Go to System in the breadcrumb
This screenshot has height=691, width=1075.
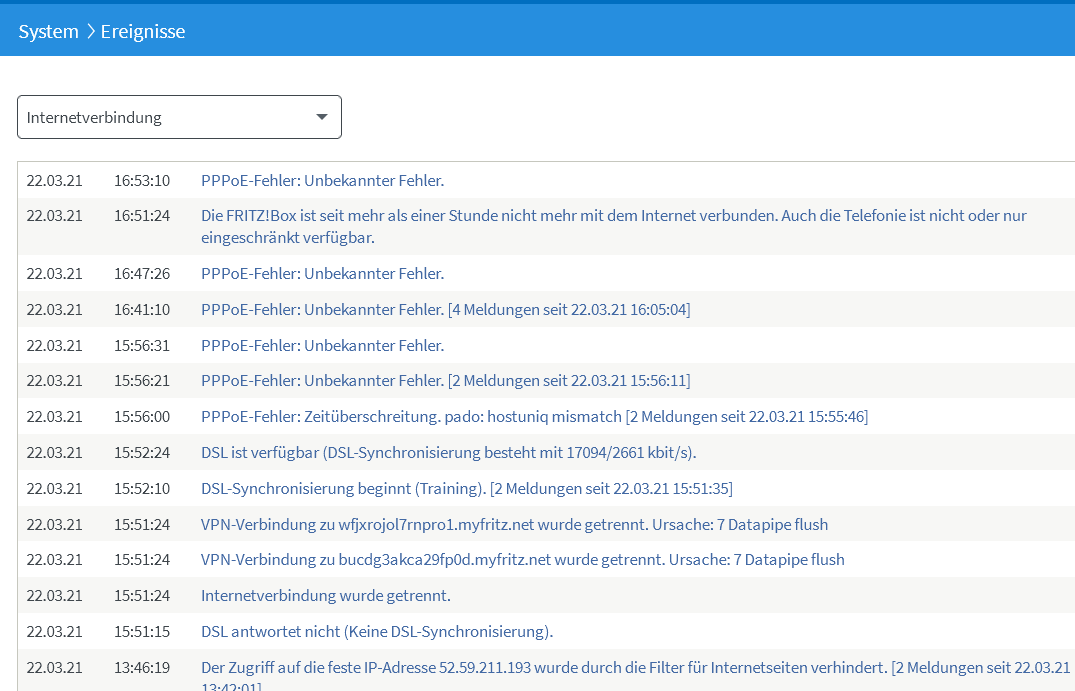(x=48, y=31)
